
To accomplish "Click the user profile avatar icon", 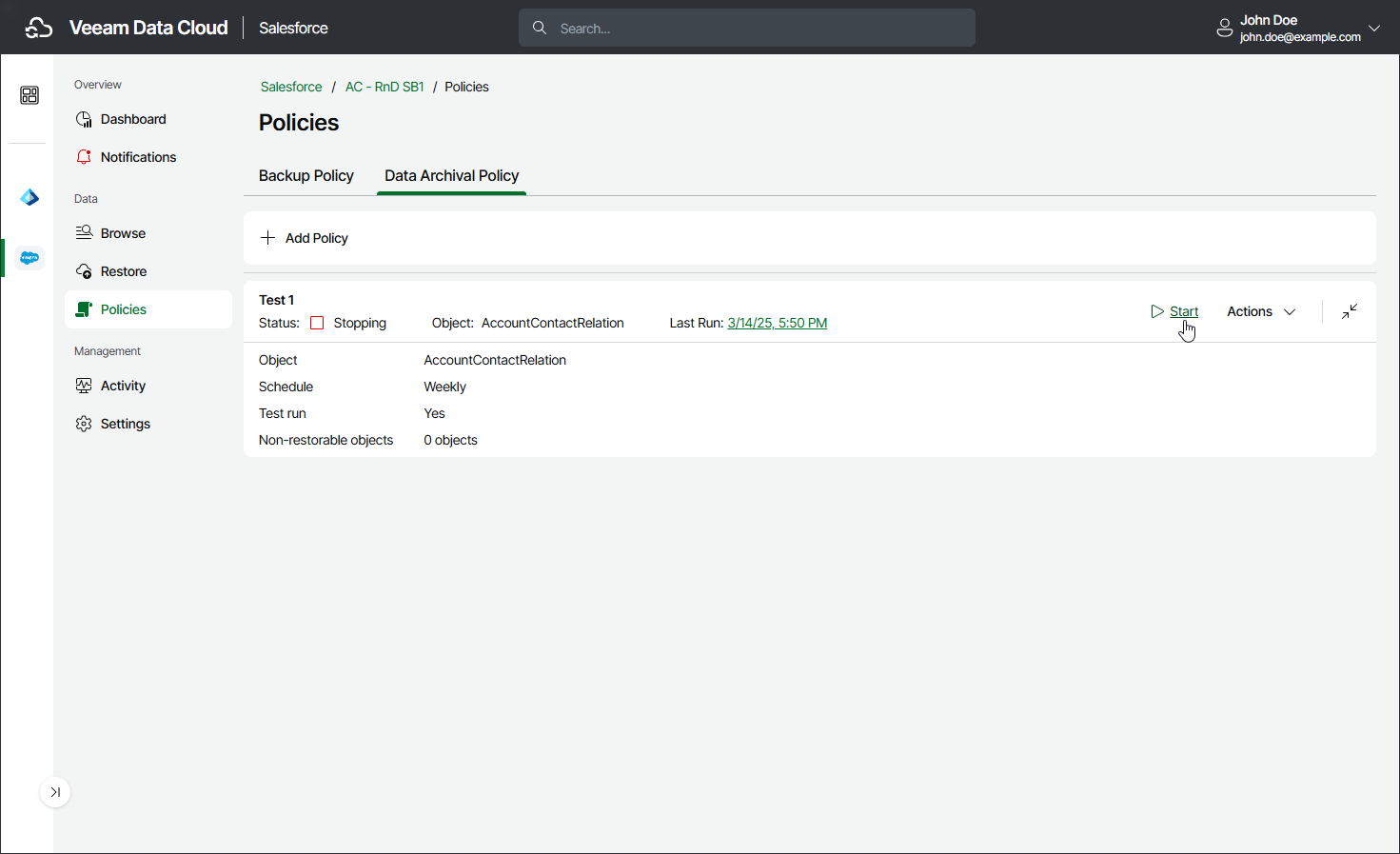I will tap(1225, 29).
